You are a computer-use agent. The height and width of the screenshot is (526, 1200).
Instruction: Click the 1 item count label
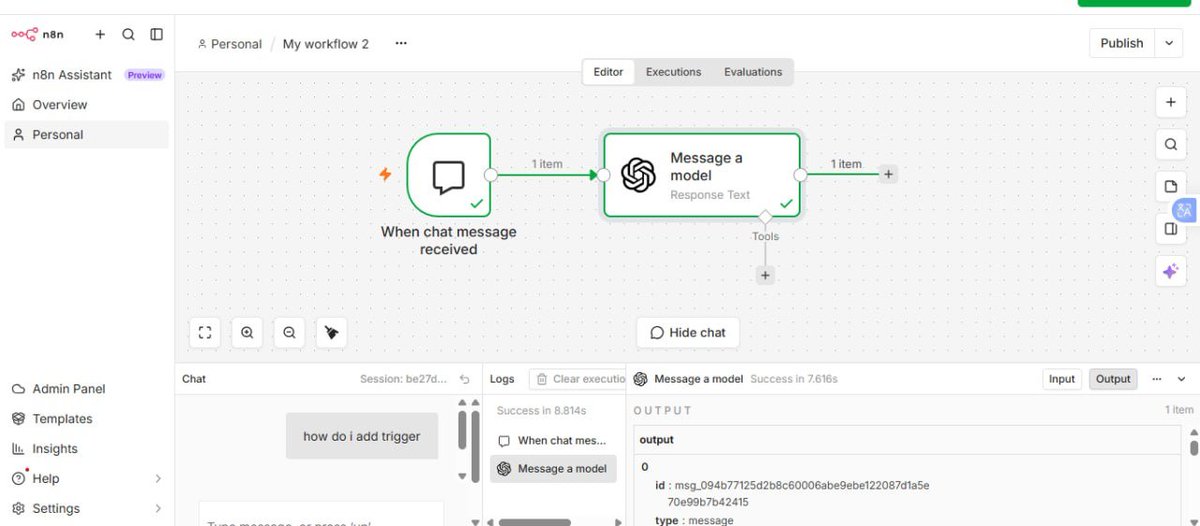(1180, 410)
